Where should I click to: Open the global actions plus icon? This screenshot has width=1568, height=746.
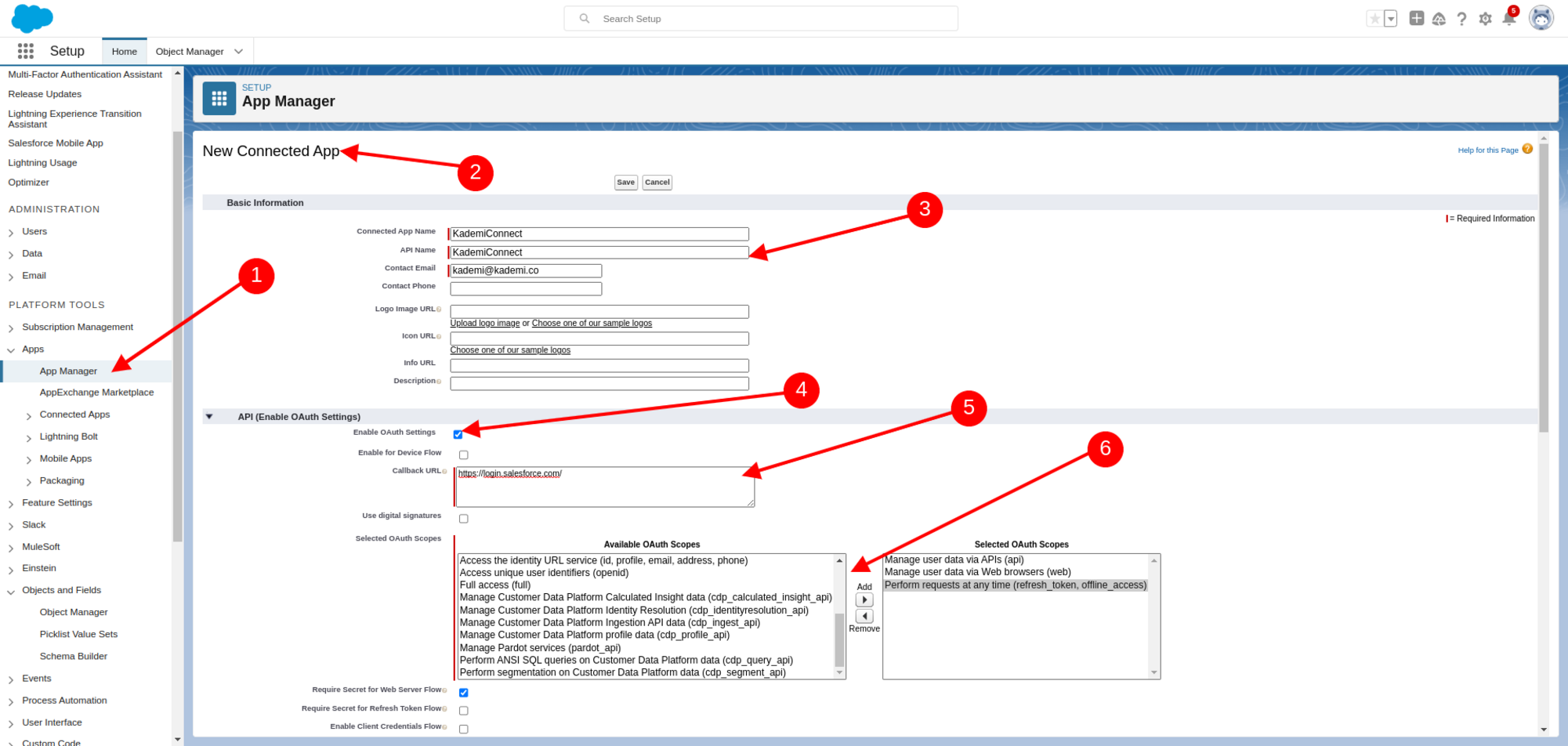pos(1416,18)
